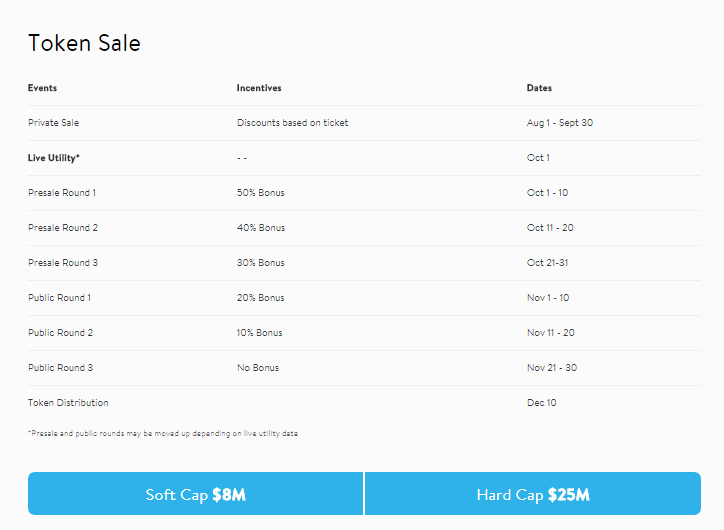Click the Hard Cap $25M button
724x530 pixels.
[533, 494]
